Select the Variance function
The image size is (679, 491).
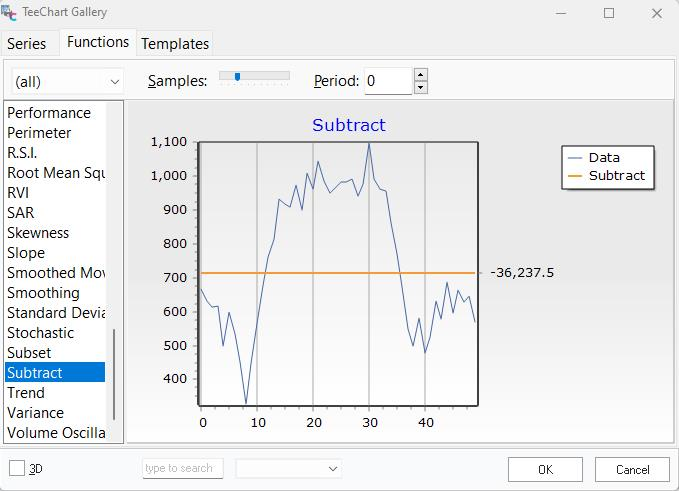(x=35, y=413)
